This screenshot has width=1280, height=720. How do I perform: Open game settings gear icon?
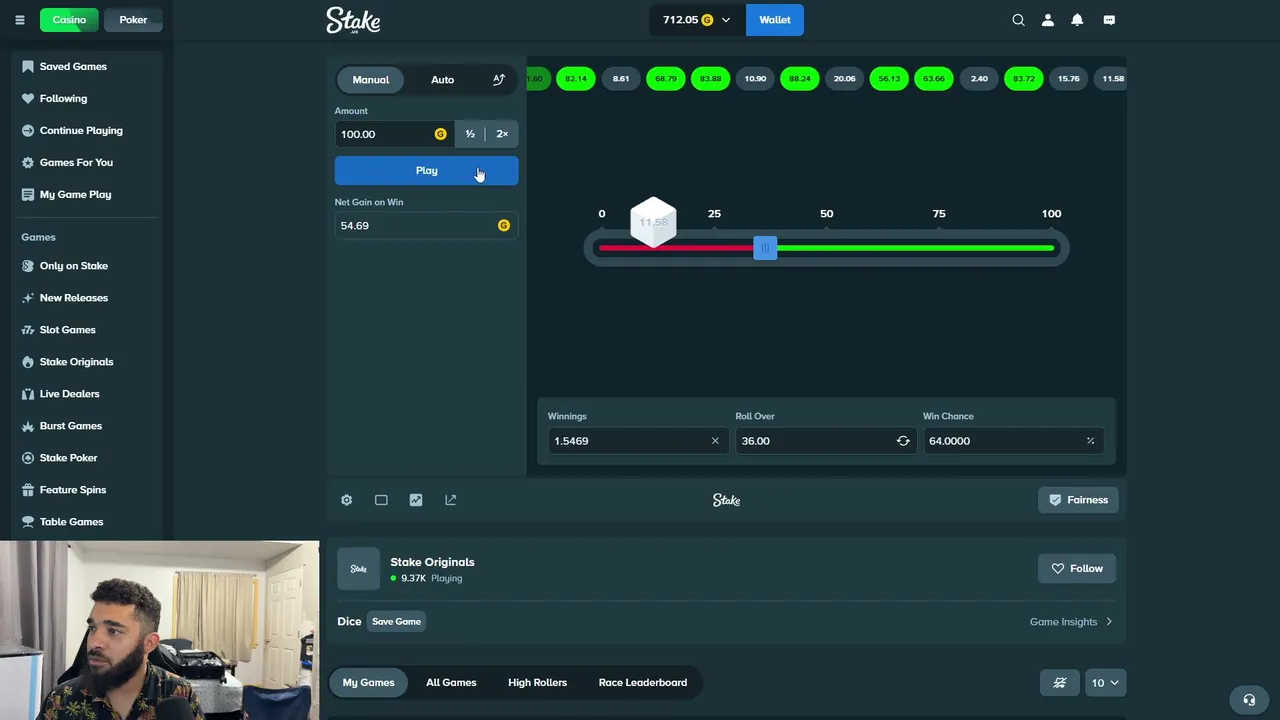pos(346,500)
